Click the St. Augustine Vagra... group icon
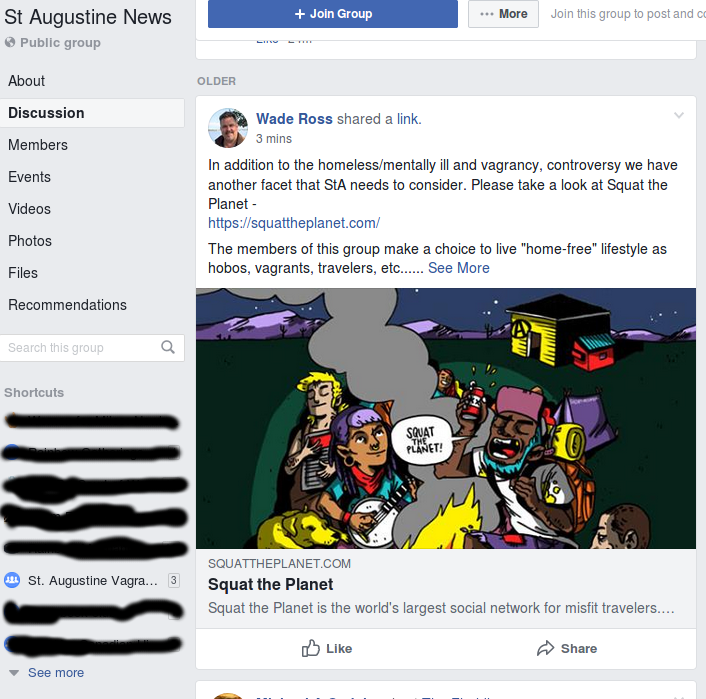The image size is (706, 699). point(12,580)
